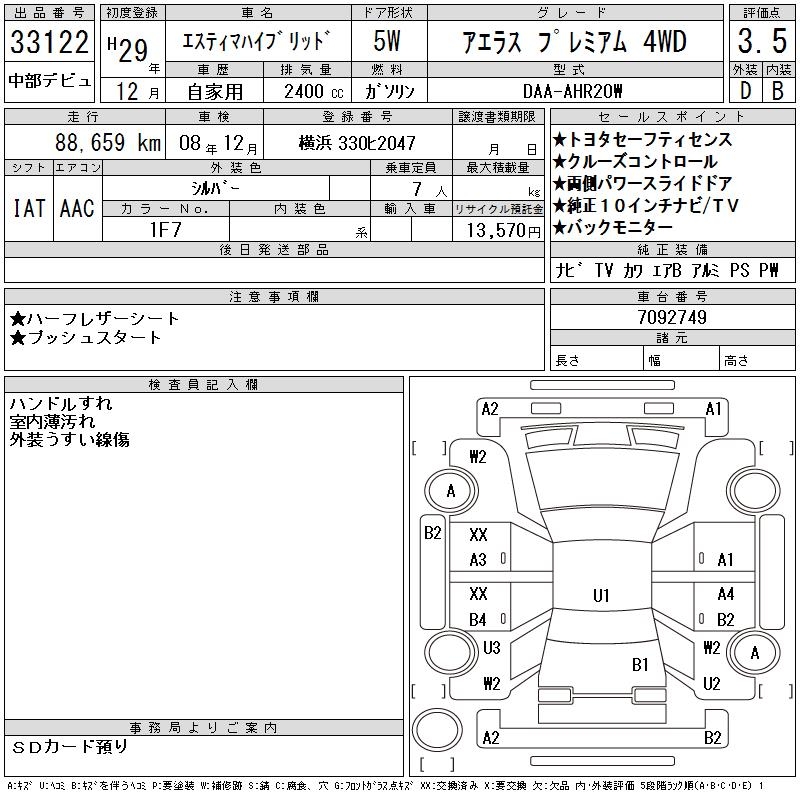Click the recycle deposit amount 13,570
Viewport: 800px width, 800px height.
coord(497,229)
